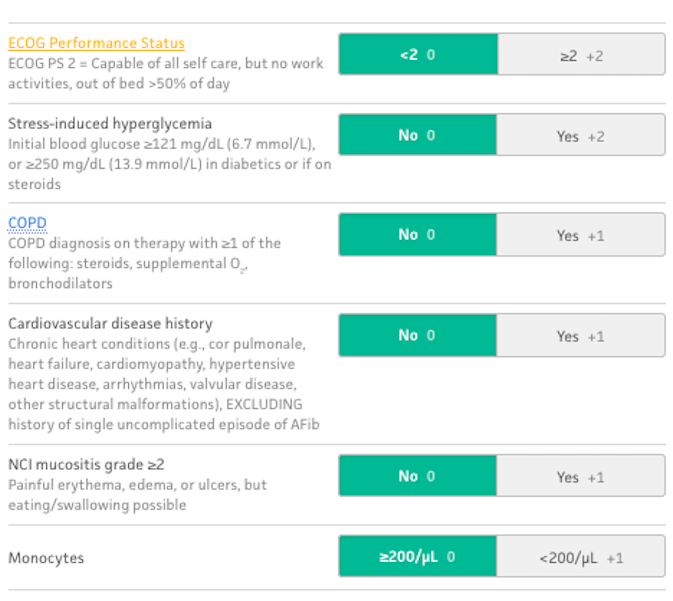Select No for NCI mucositis grade
The image size is (673, 601).
click(x=418, y=476)
